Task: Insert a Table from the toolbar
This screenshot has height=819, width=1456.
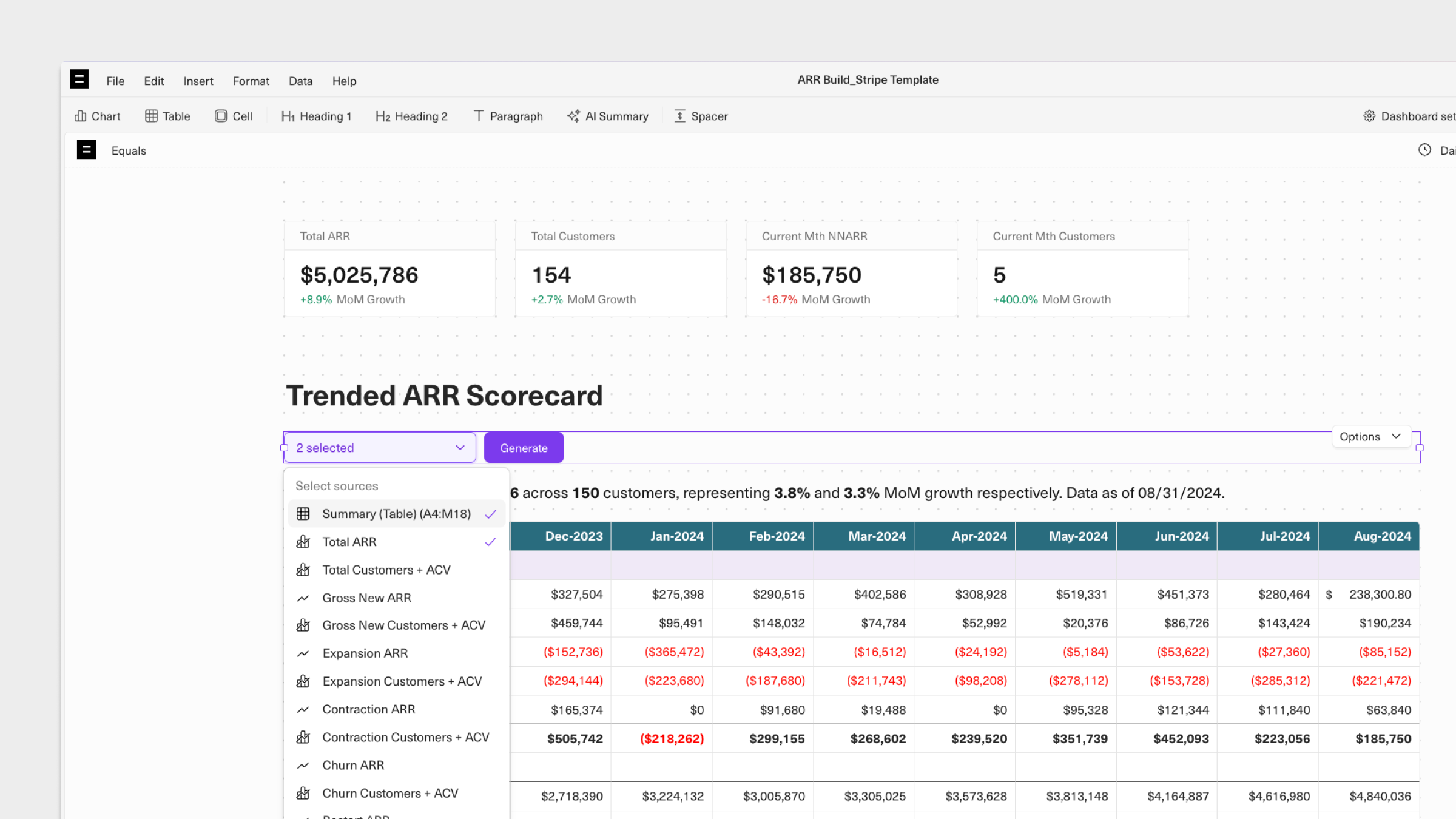Action: pos(167,116)
